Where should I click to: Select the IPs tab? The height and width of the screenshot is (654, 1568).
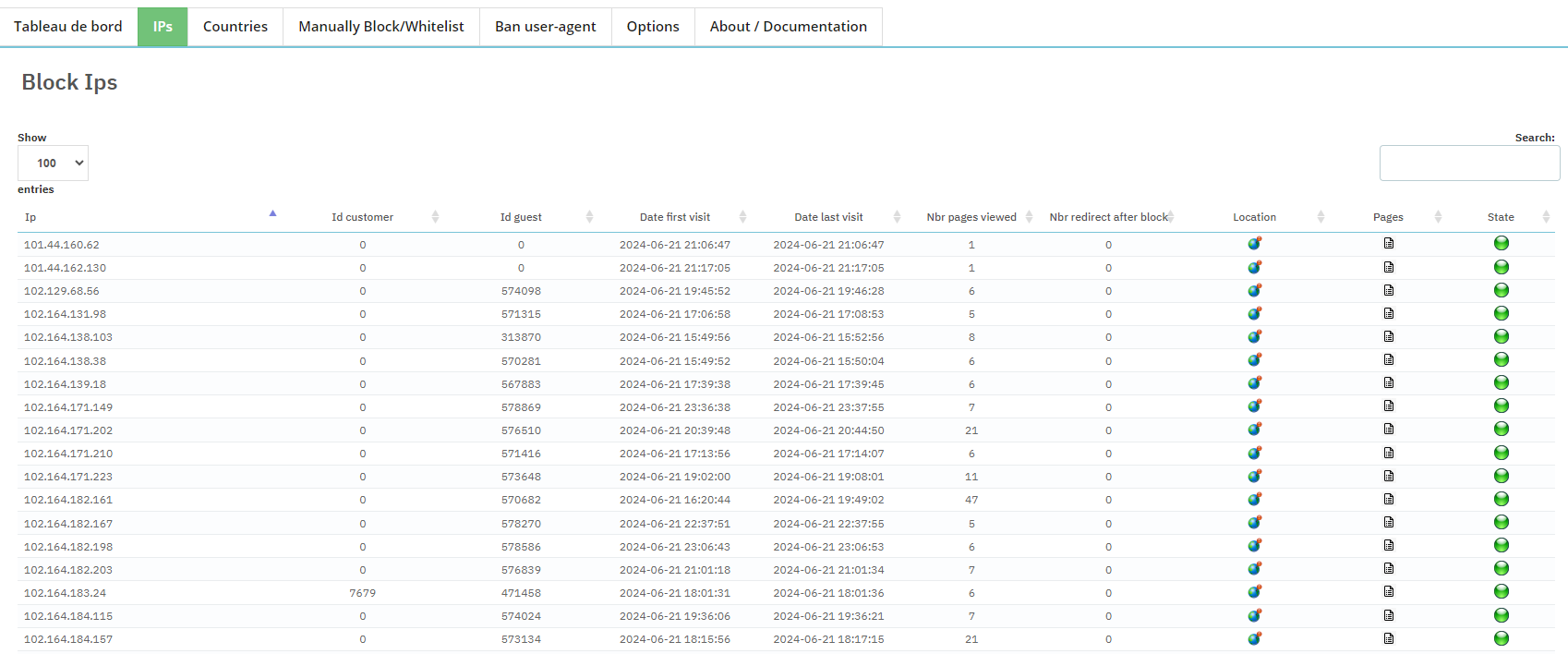click(x=163, y=27)
